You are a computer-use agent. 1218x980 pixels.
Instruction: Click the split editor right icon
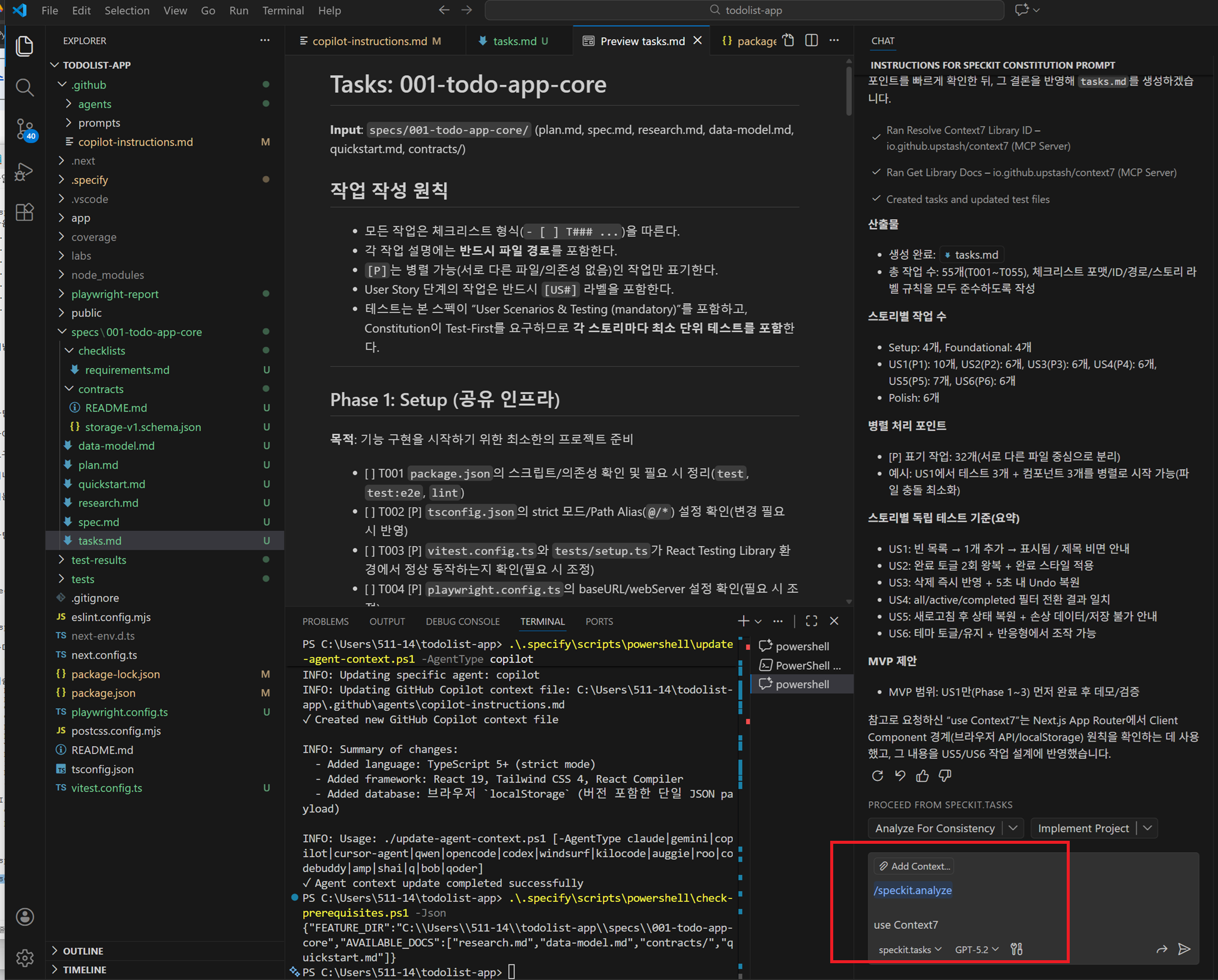(x=811, y=40)
